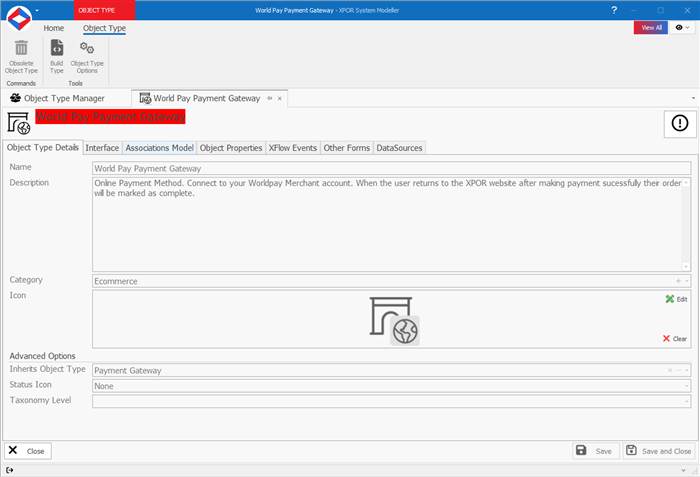Clear the icon with the red X
This screenshot has width=700, height=477.
(675, 339)
